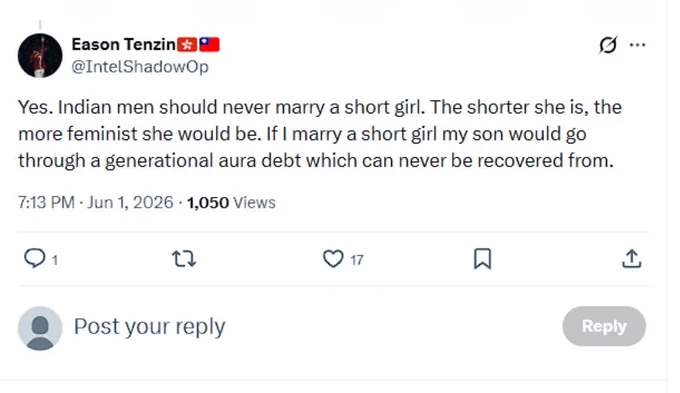This screenshot has width=680, height=393.
Task: Open the three-dot more options menu
Action: click(637, 45)
